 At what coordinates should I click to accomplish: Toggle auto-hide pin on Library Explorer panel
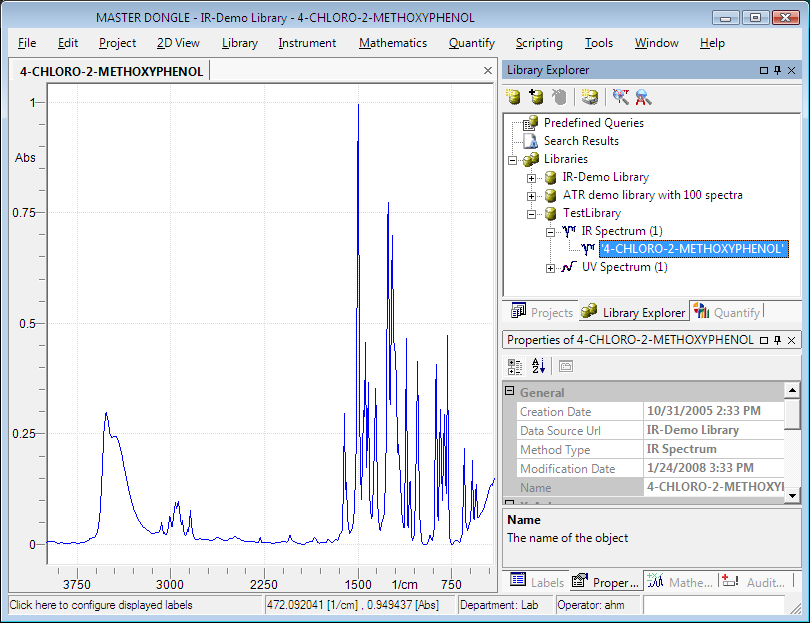[x=777, y=71]
